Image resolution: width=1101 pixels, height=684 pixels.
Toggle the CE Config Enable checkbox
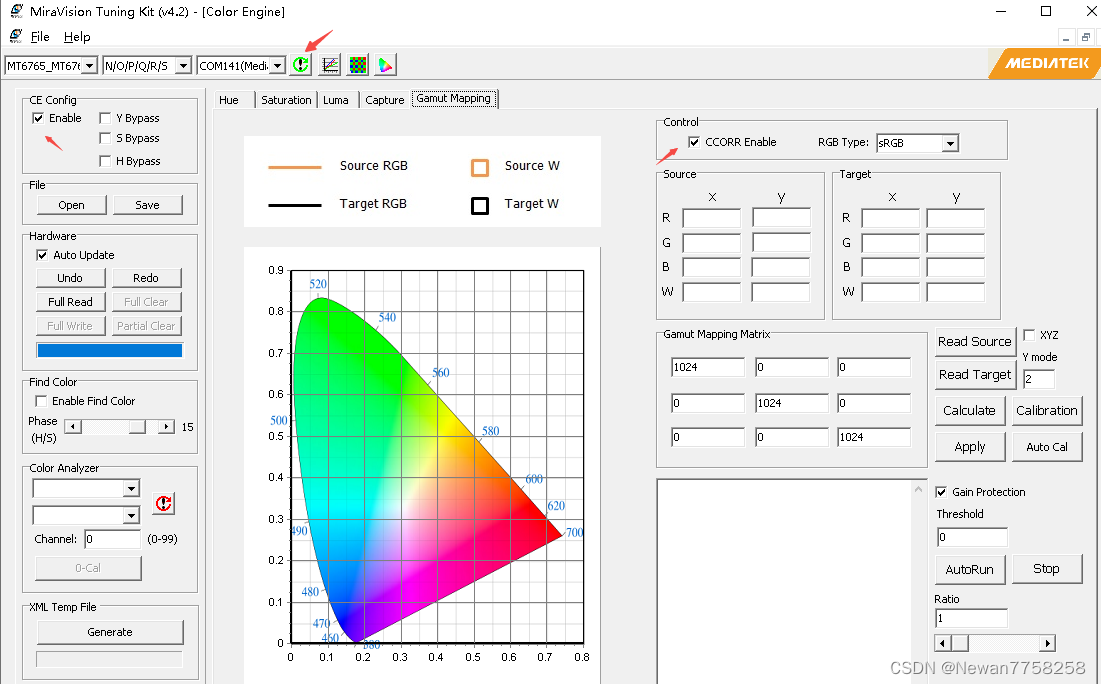pos(38,118)
